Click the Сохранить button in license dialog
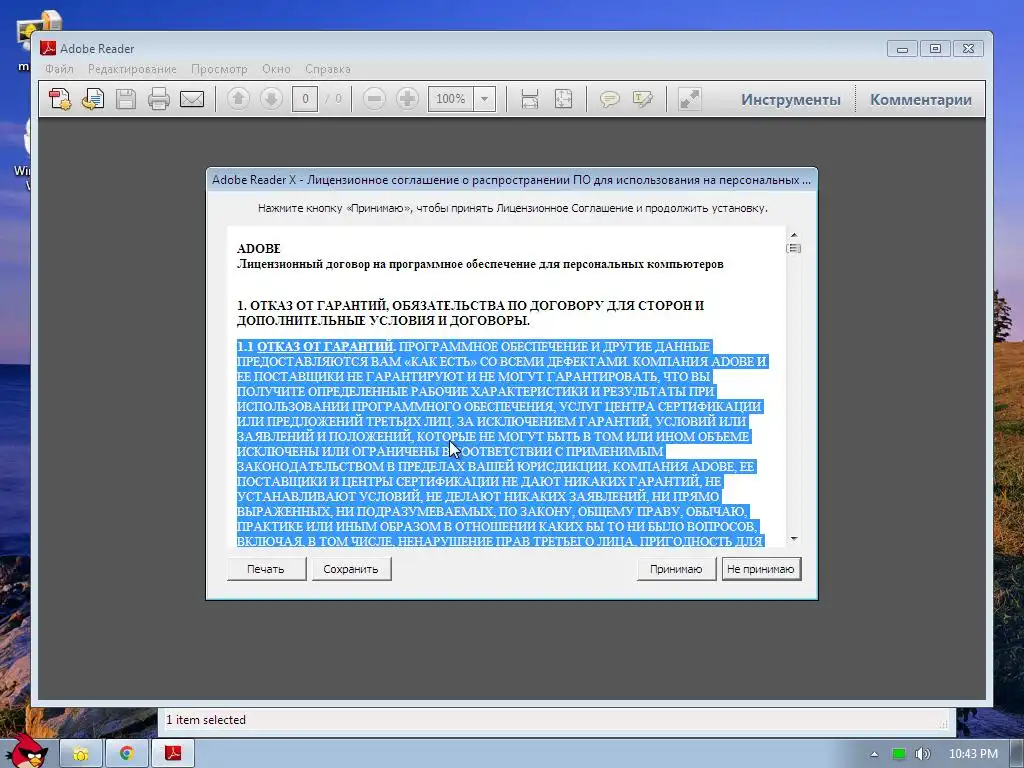This screenshot has height=768, width=1024. tap(351, 569)
